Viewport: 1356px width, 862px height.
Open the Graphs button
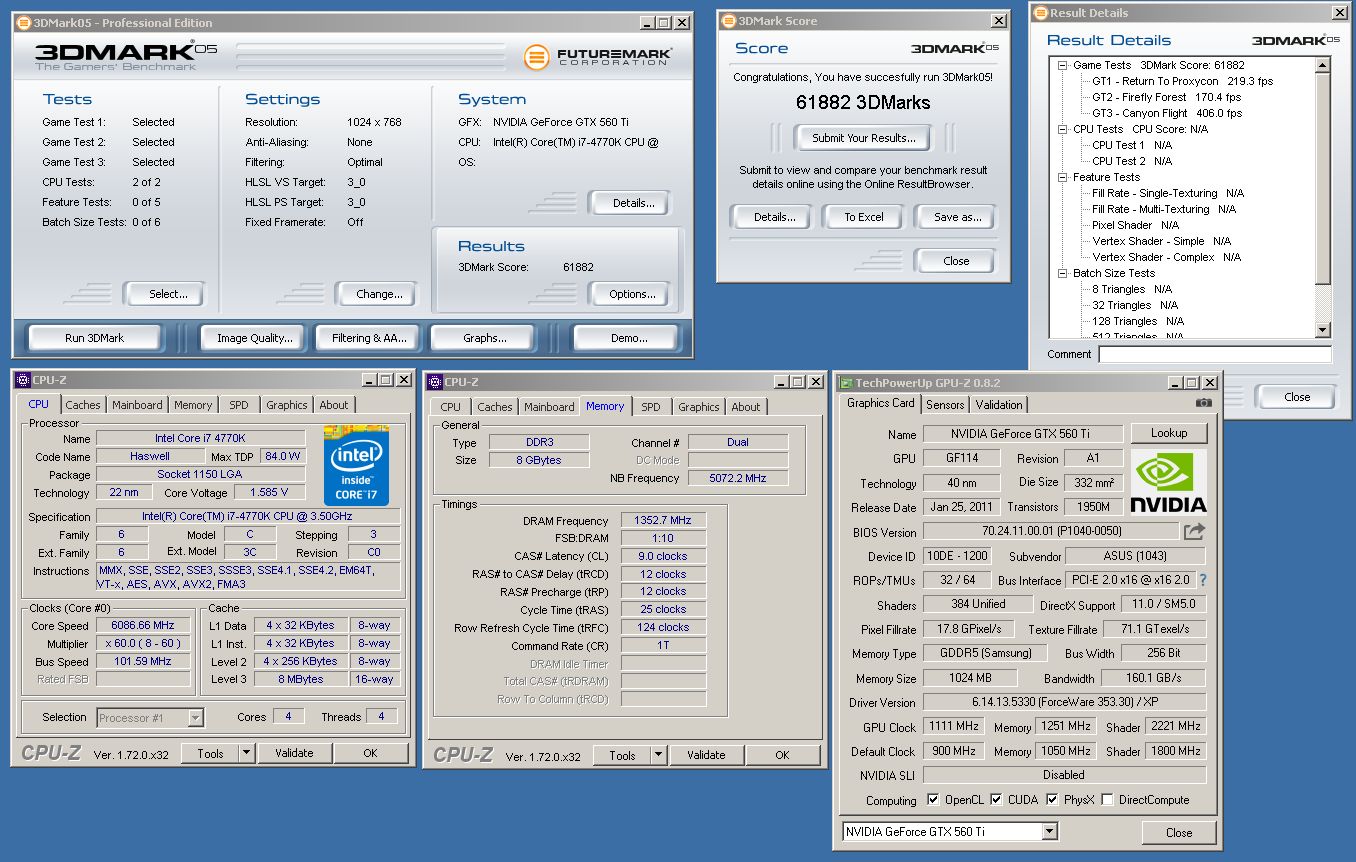click(x=485, y=338)
